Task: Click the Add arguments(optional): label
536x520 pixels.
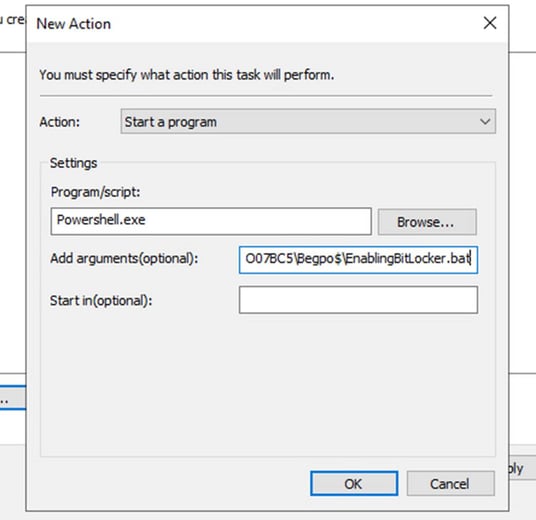Action: pyautogui.click(x=124, y=258)
